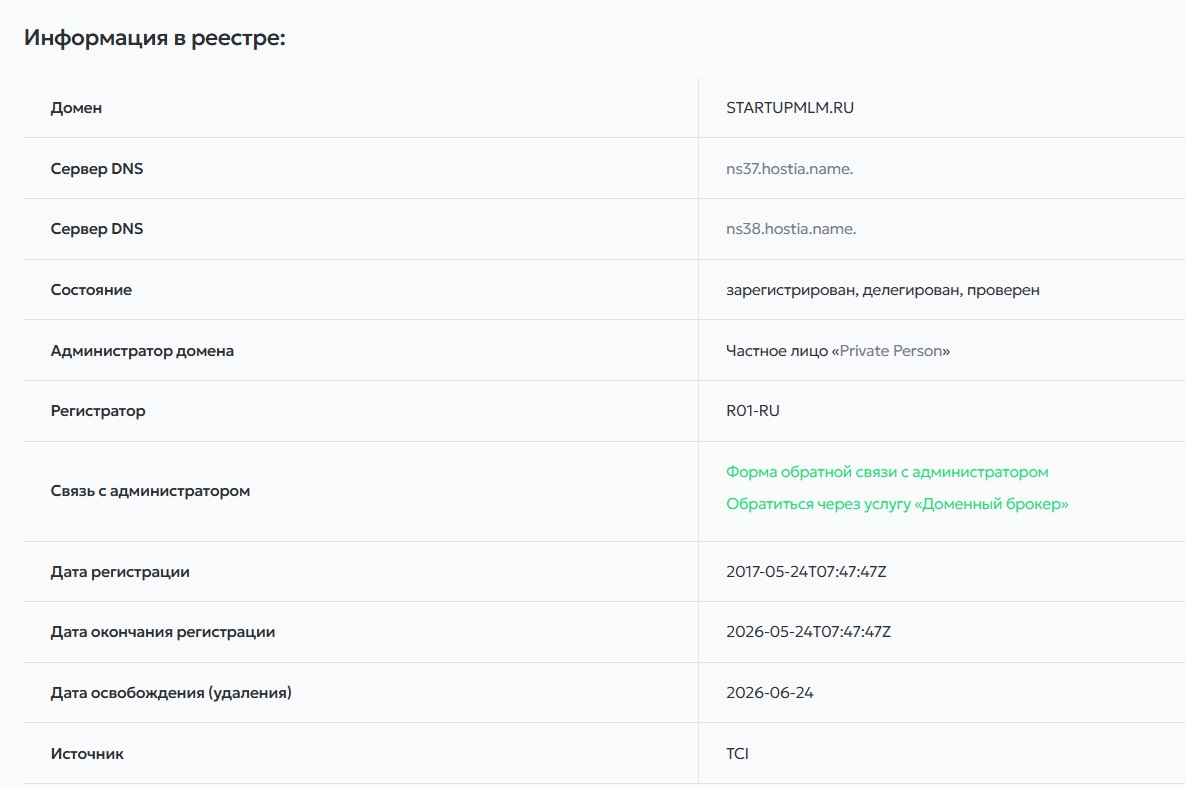Open the feedback form link to the administrator
Screen dimensions: 1185x788
[887, 472]
